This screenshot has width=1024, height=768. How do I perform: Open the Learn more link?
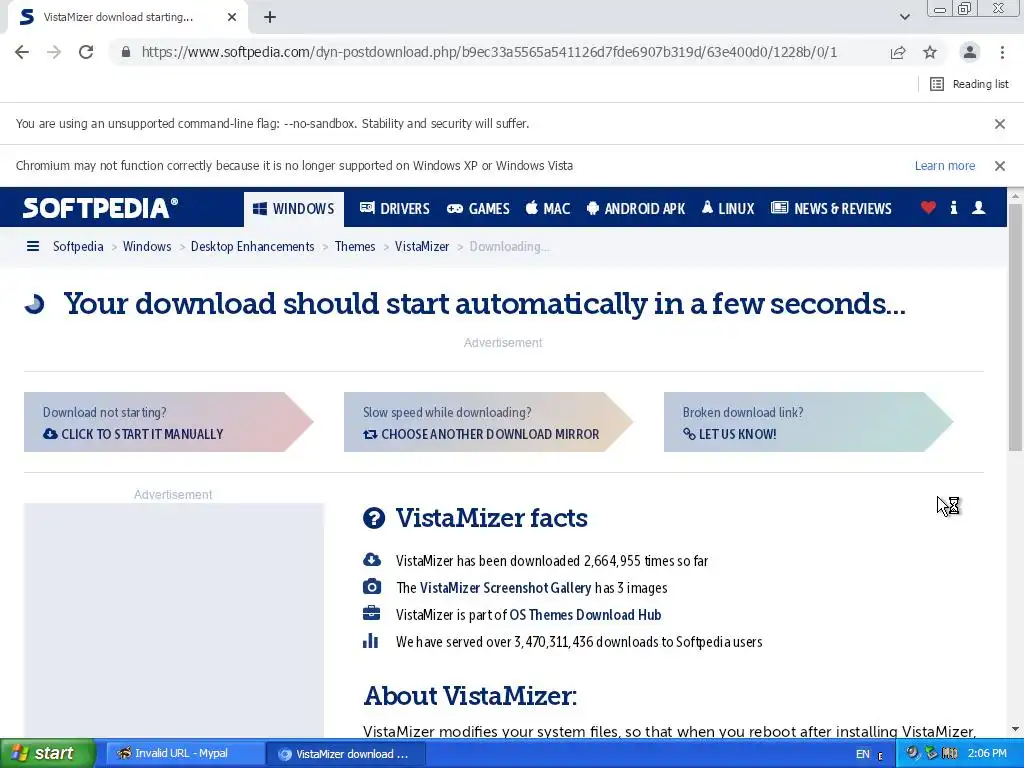tap(944, 166)
